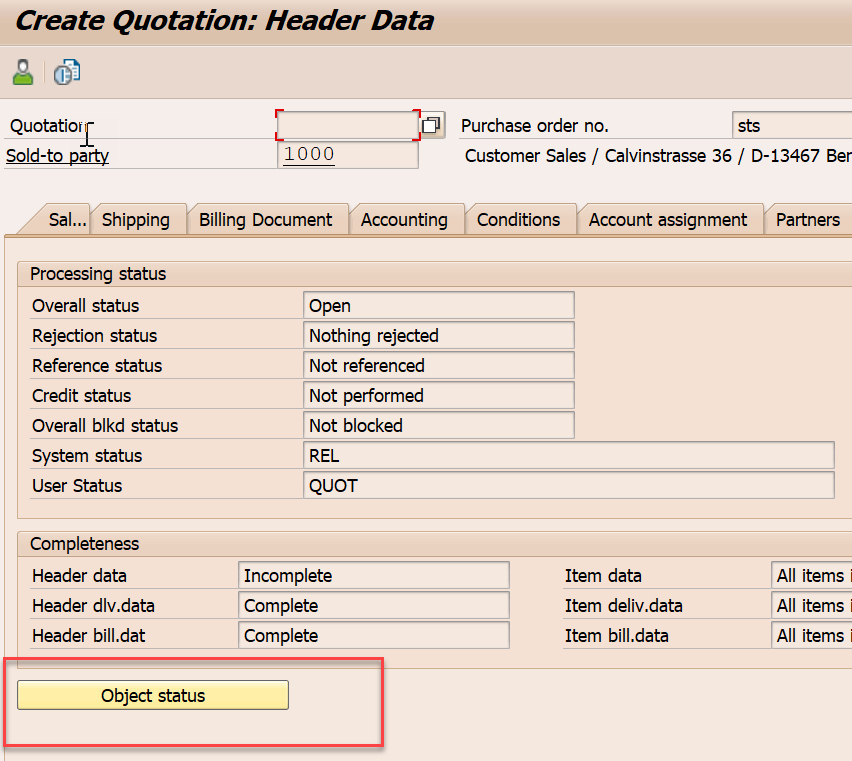Click the Purchase order number field containing sts

click(790, 125)
